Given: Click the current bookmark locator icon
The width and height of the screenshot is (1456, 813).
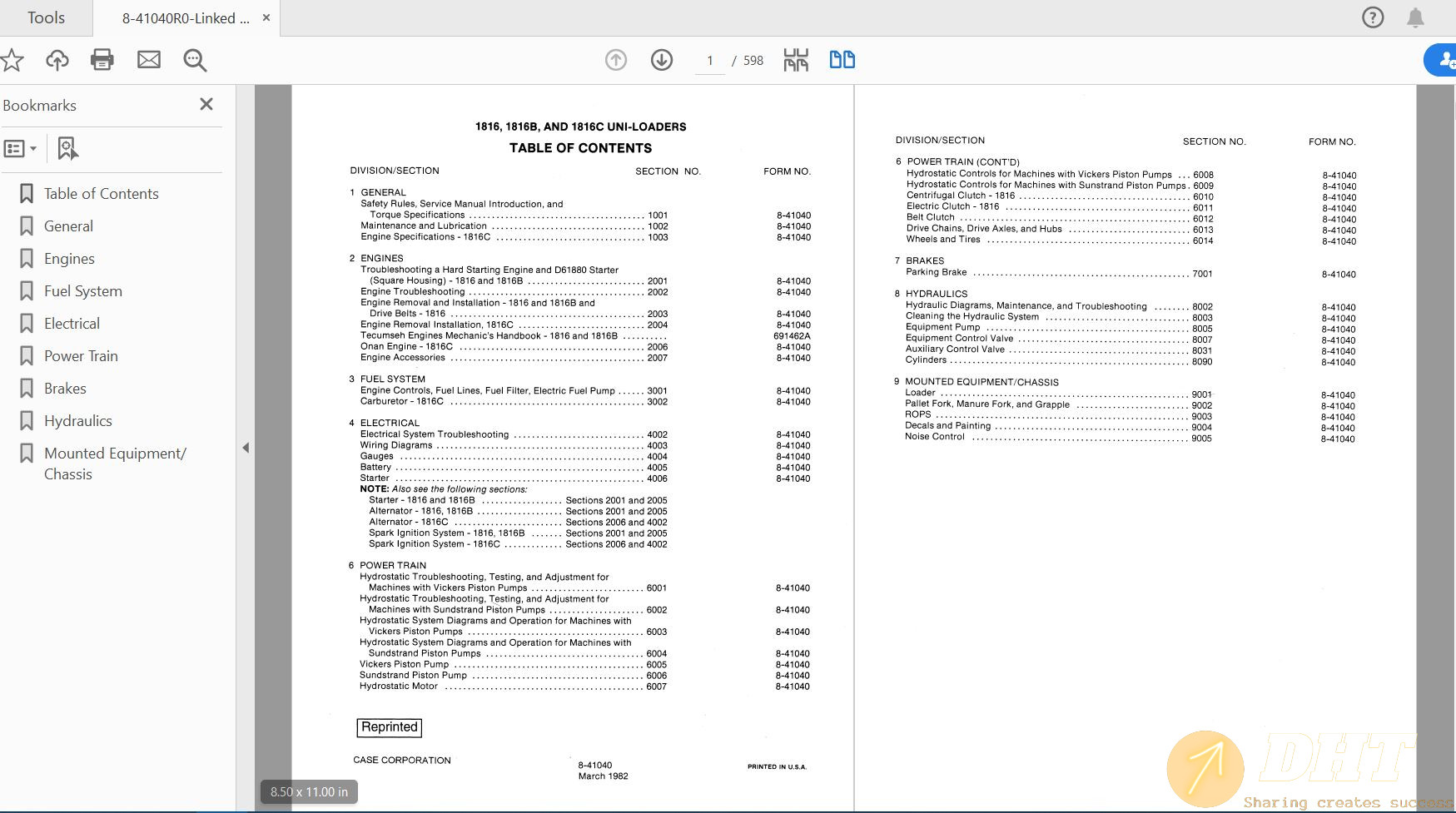Looking at the screenshot, I should (x=67, y=147).
